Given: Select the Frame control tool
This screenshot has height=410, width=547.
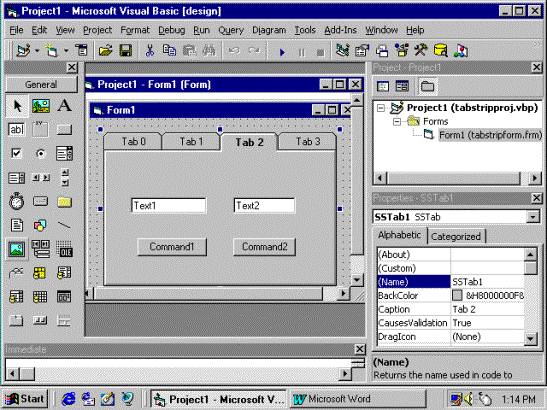Looking at the screenshot, I should (40, 129).
